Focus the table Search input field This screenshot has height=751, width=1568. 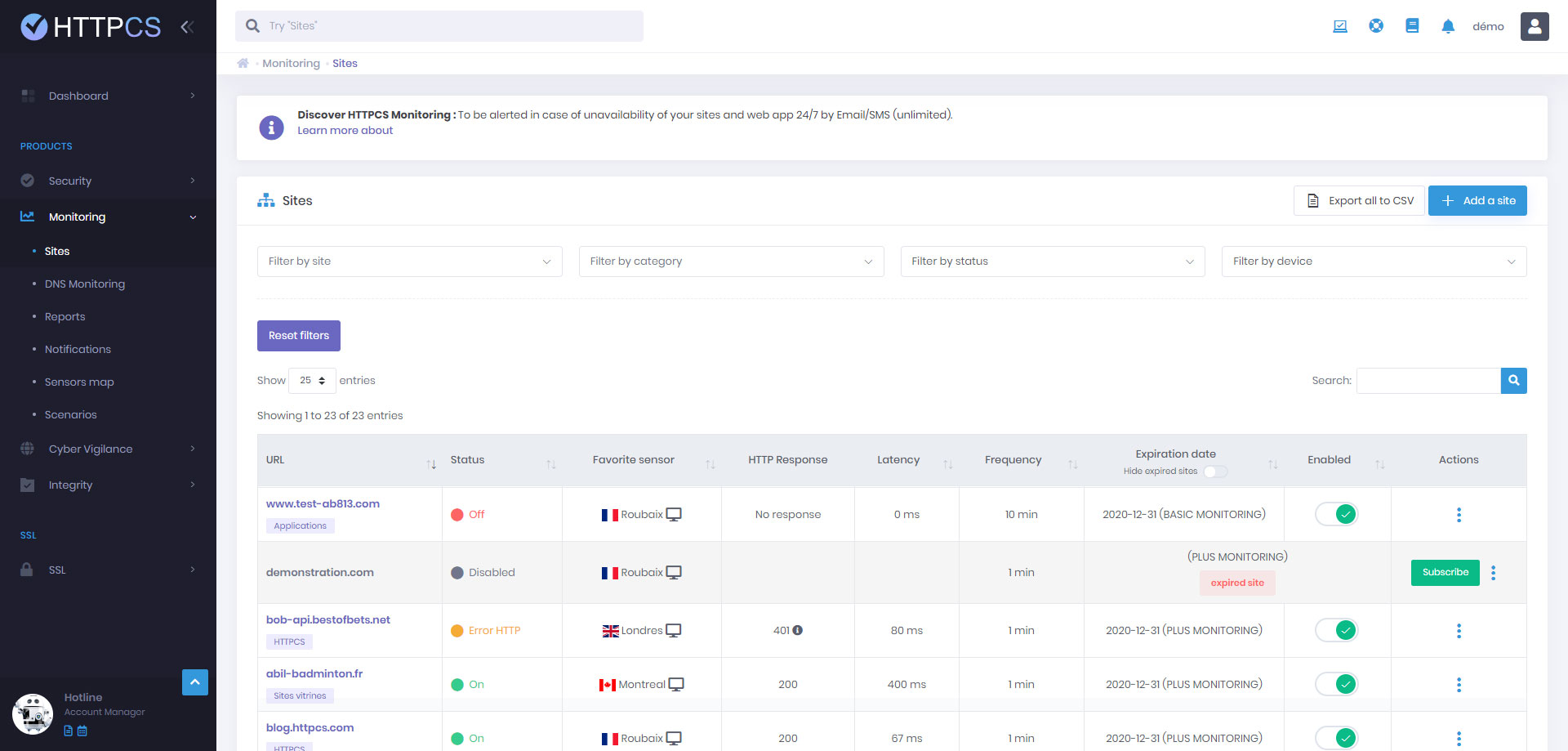1428,381
